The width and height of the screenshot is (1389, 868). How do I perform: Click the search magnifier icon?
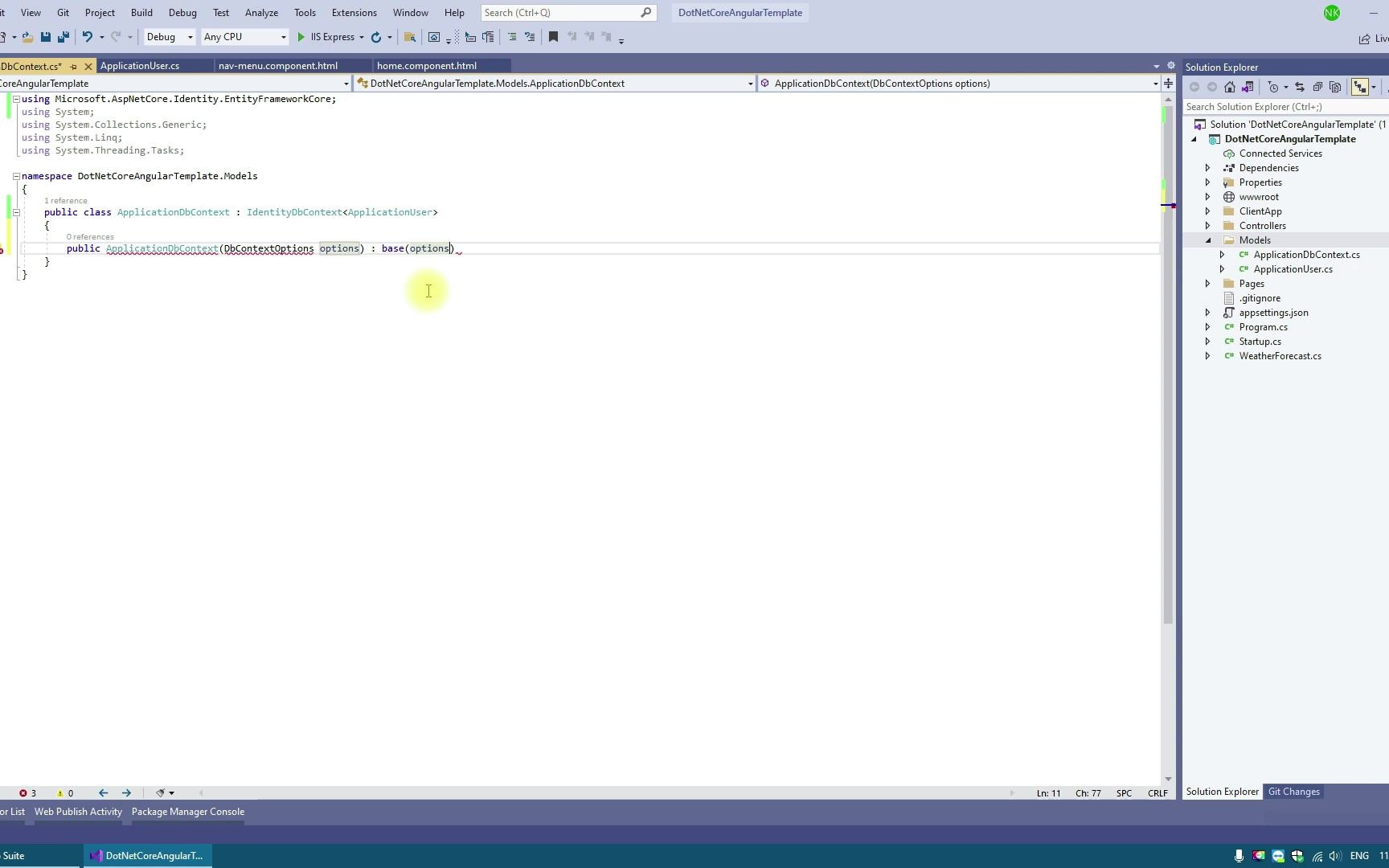(x=646, y=13)
